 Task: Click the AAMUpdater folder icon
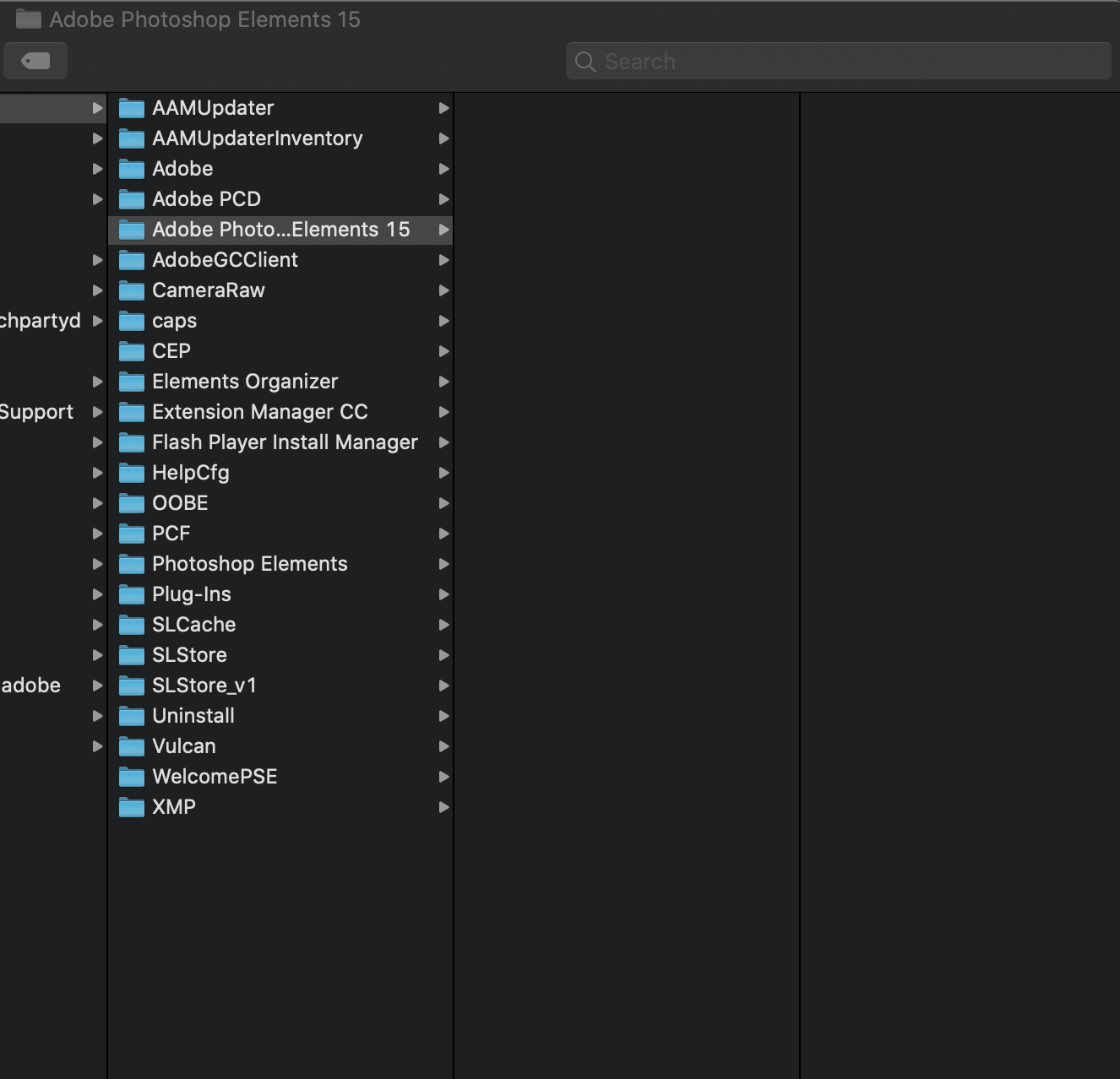[x=133, y=107]
